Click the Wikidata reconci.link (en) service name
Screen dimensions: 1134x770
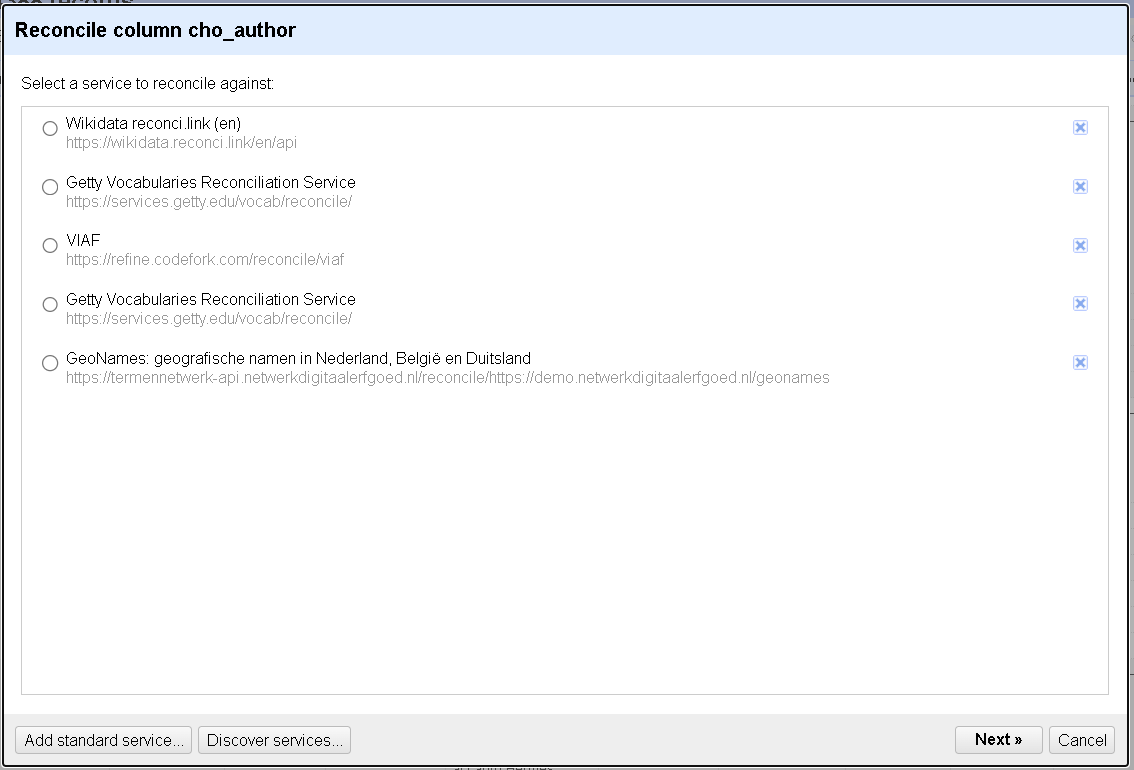click(153, 124)
